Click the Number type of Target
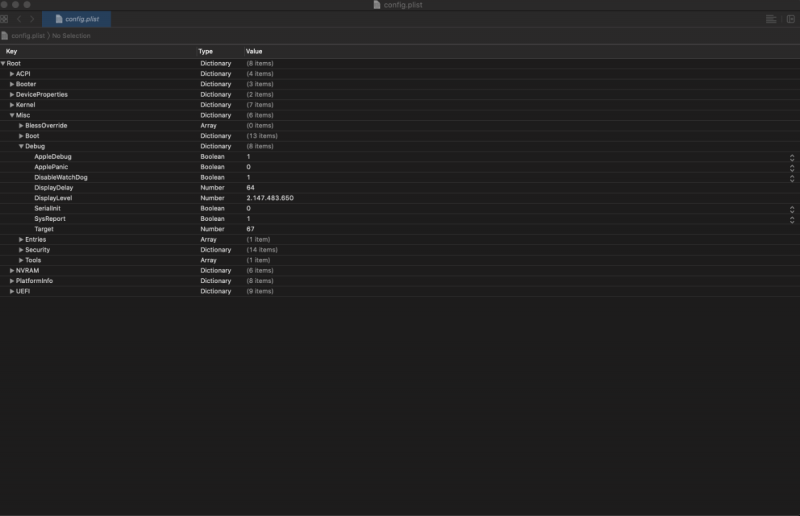Viewport: 800px width, 516px height. click(x=212, y=229)
